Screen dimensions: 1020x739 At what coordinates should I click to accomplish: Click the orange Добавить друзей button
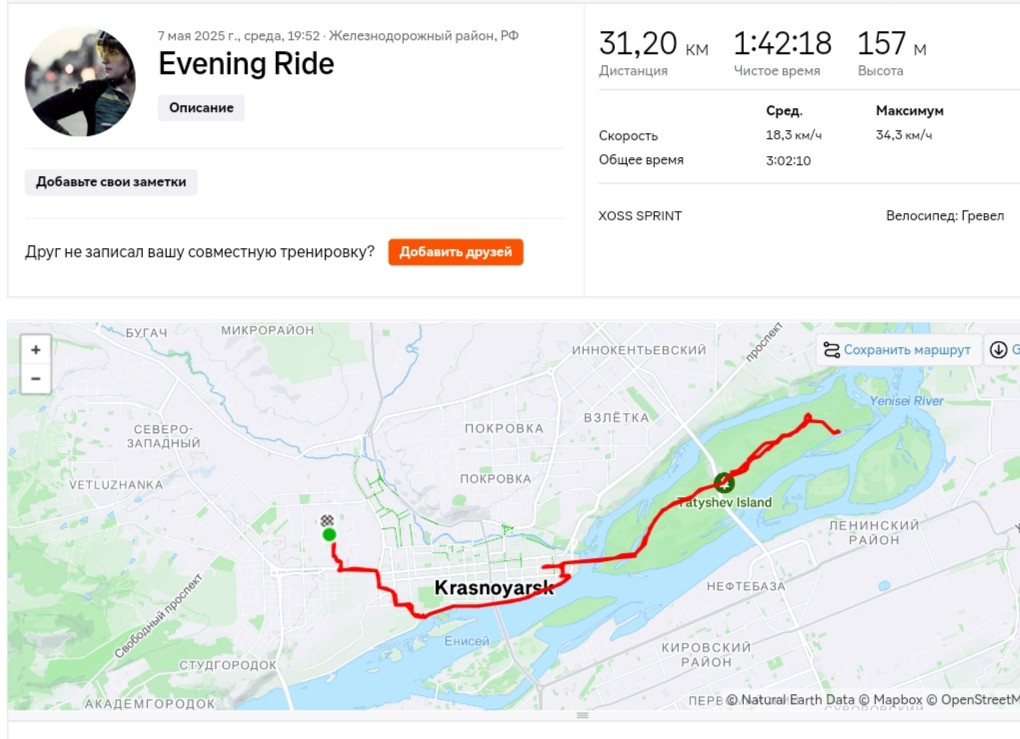click(x=455, y=252)
